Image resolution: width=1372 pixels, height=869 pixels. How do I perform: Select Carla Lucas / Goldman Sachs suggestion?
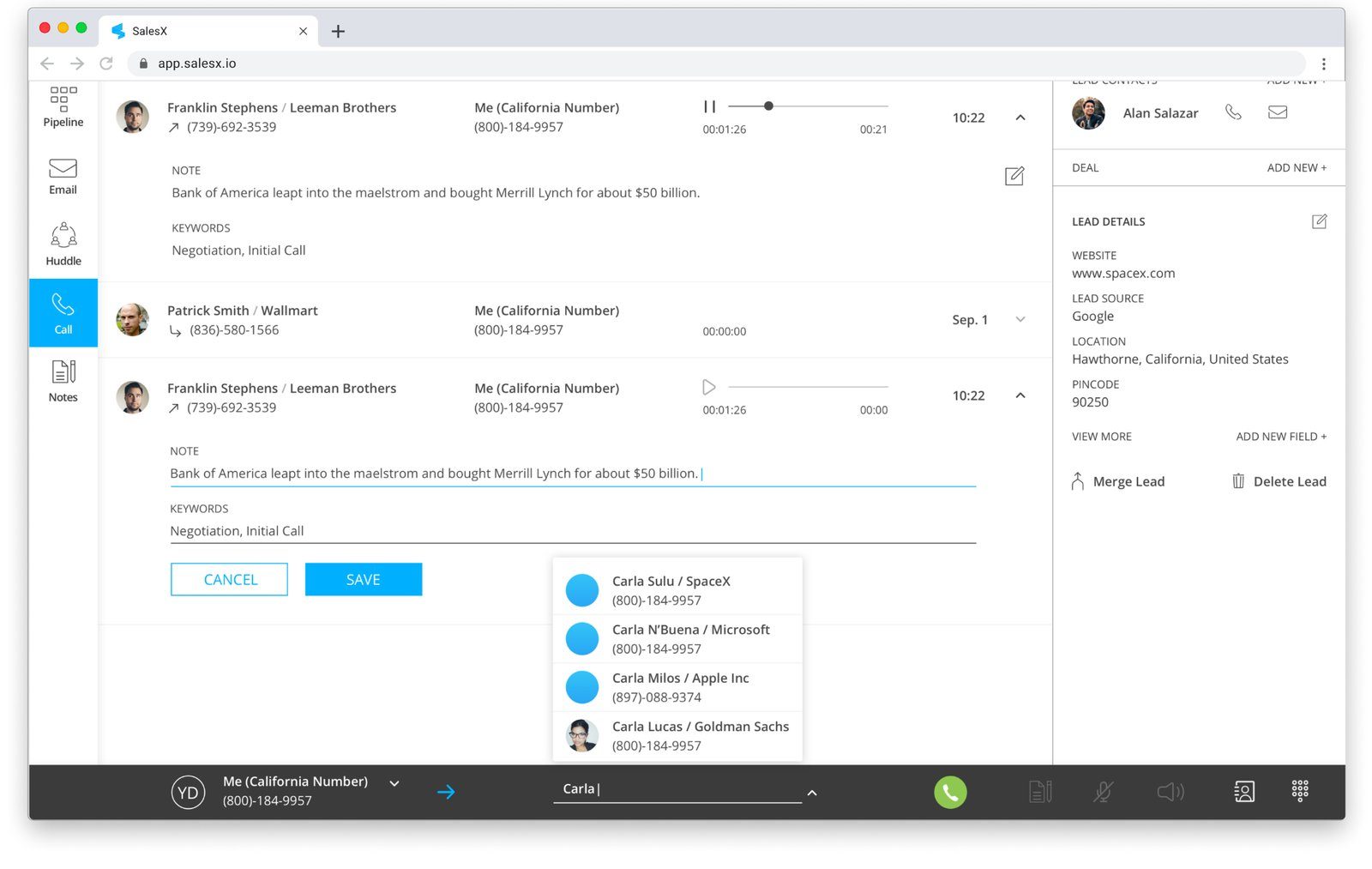pos(677,736)
